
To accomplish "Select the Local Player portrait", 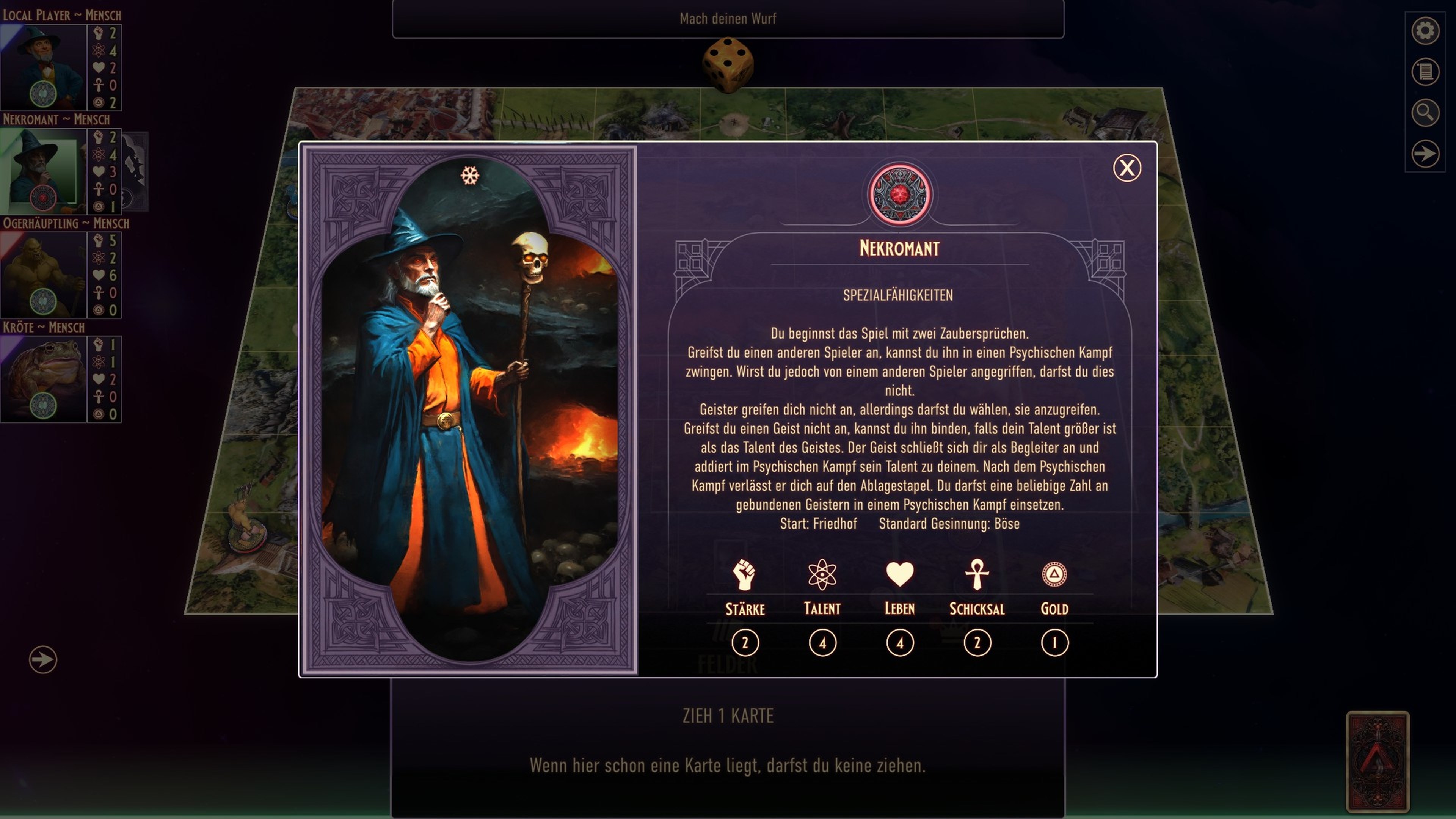I will [44, 67].
